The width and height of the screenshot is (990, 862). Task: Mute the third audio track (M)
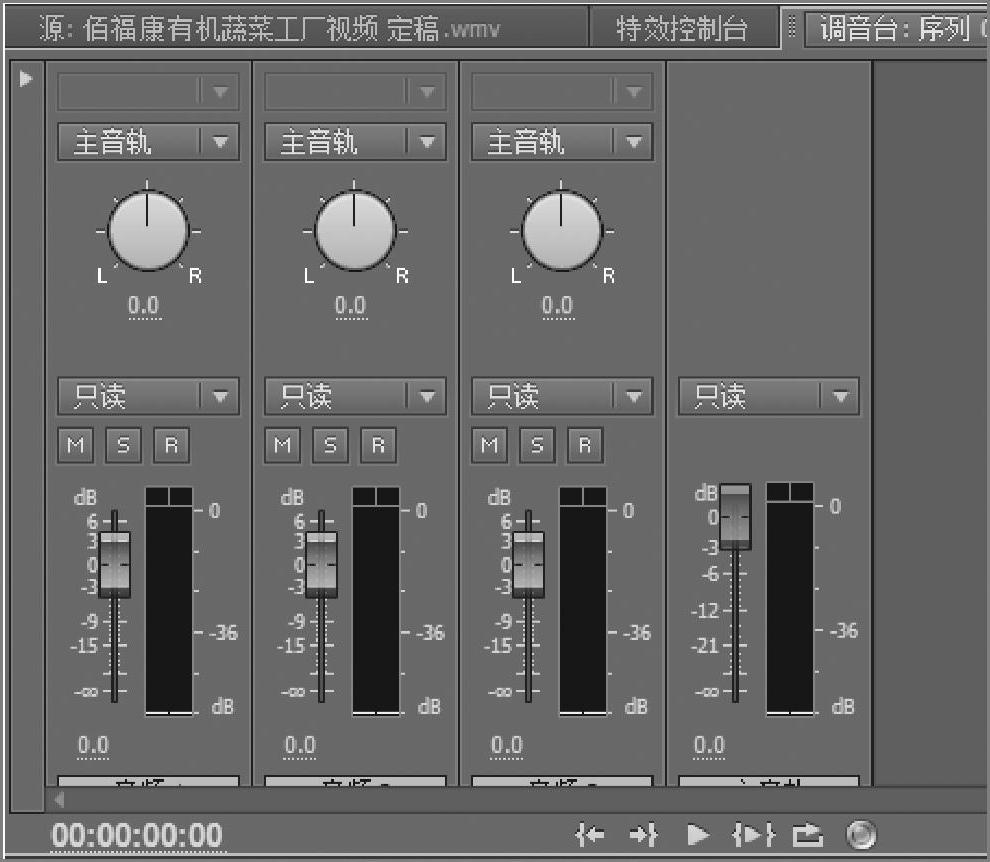tap(489, 446)
